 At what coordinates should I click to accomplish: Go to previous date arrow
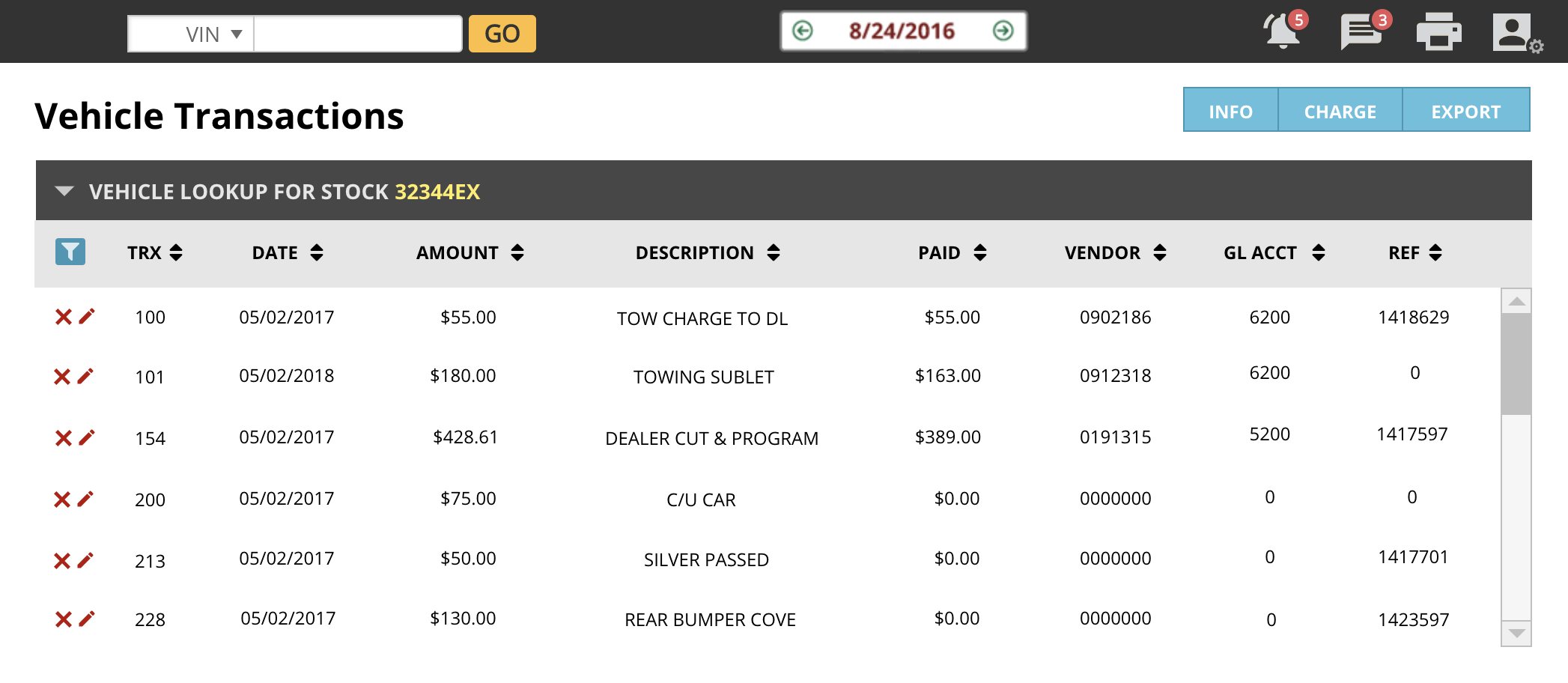803,31
